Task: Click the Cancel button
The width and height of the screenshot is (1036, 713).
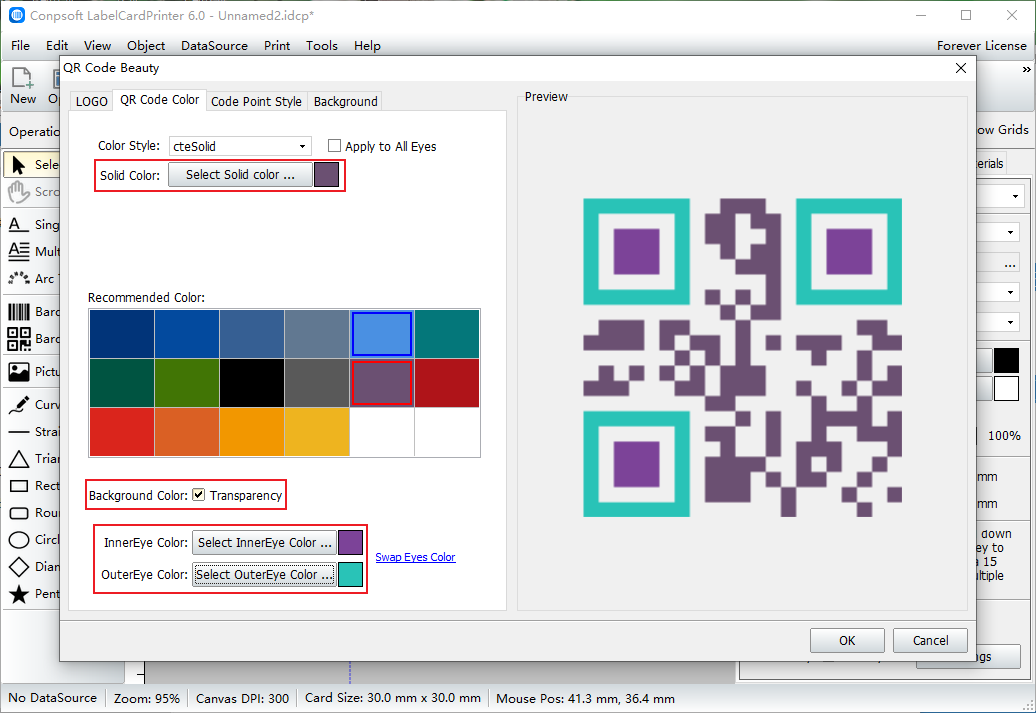Action: (930, 640)
